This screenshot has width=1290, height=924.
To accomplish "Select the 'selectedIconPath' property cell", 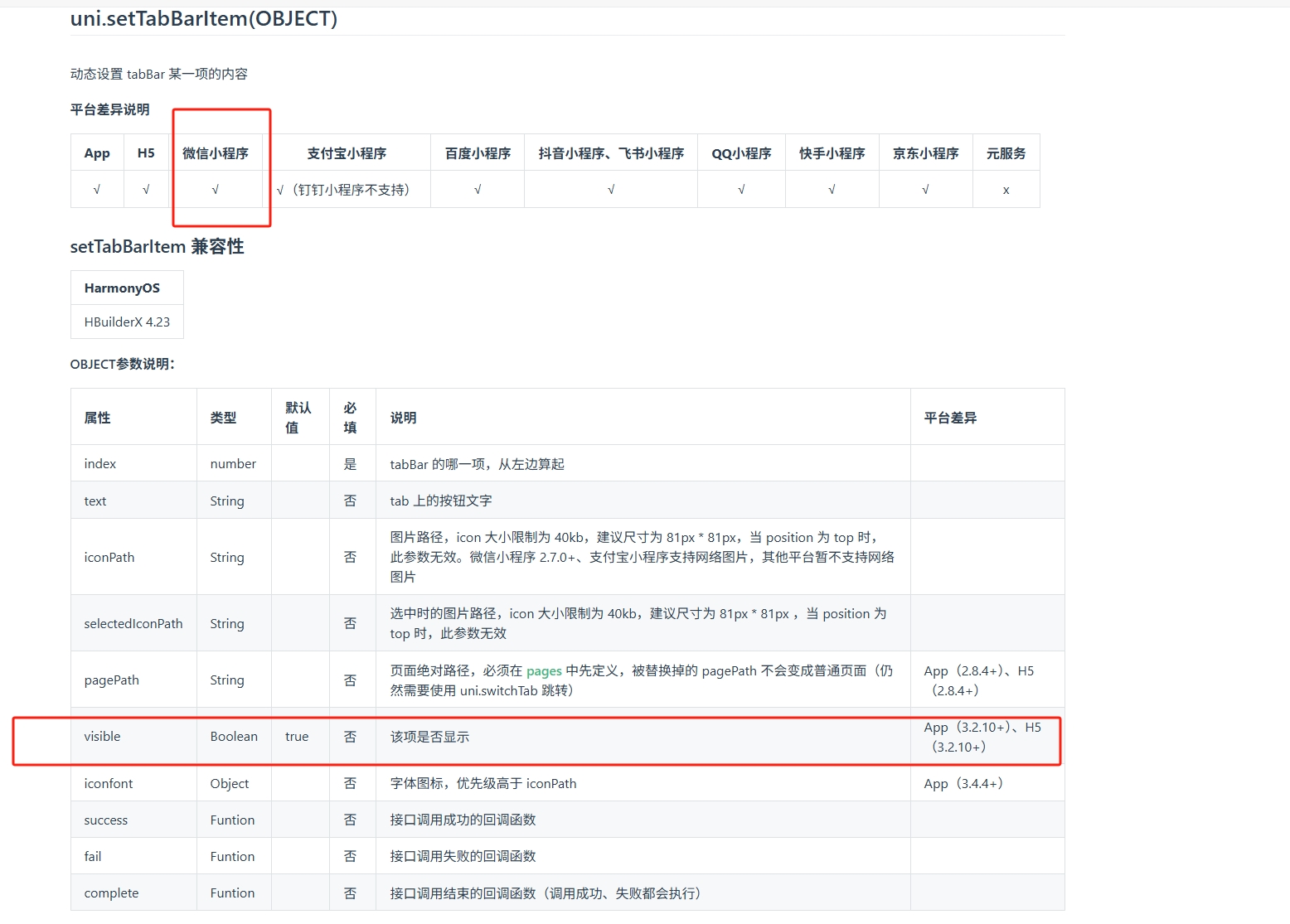I will point(133,623).
